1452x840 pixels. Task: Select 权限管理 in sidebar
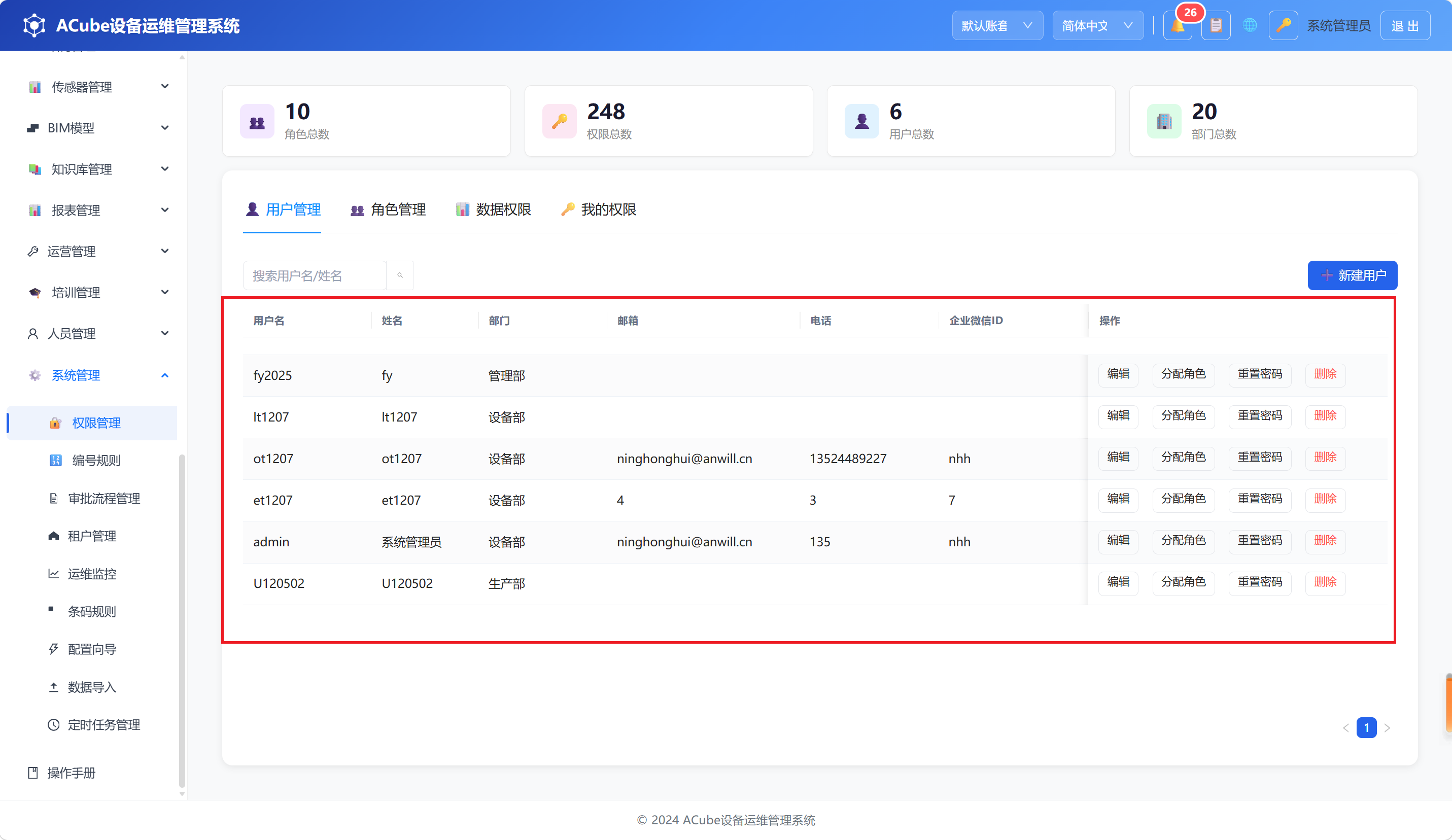point(92,423)
